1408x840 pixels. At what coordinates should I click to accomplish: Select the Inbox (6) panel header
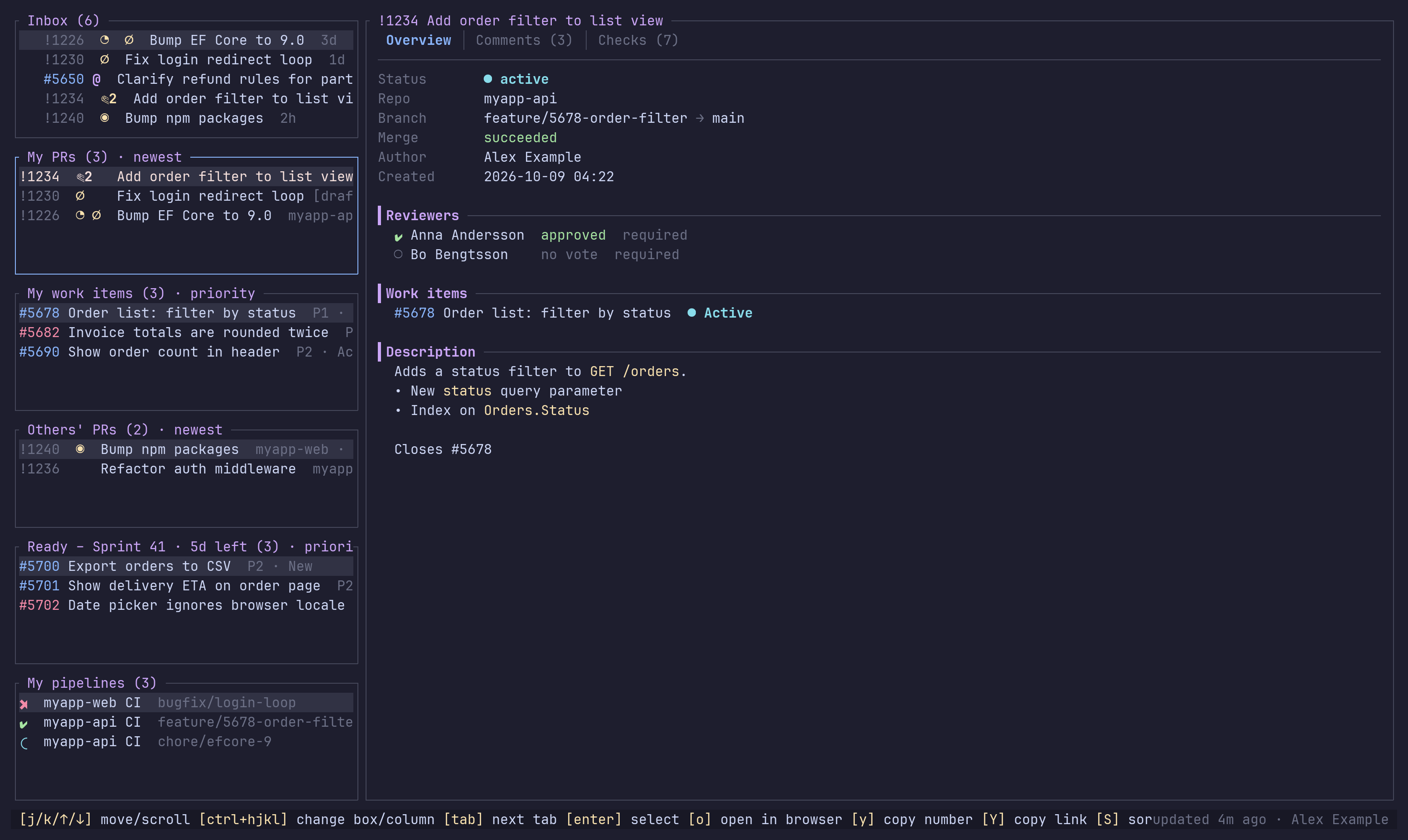63,21
